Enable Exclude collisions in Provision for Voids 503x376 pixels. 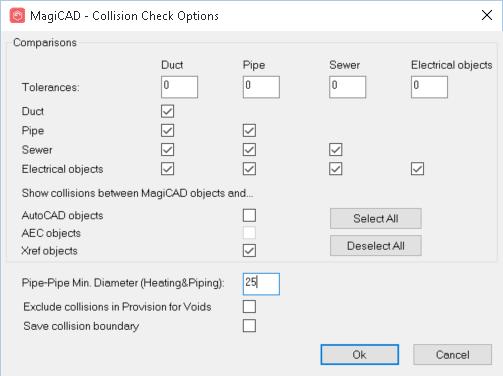[x=249, y=307]
